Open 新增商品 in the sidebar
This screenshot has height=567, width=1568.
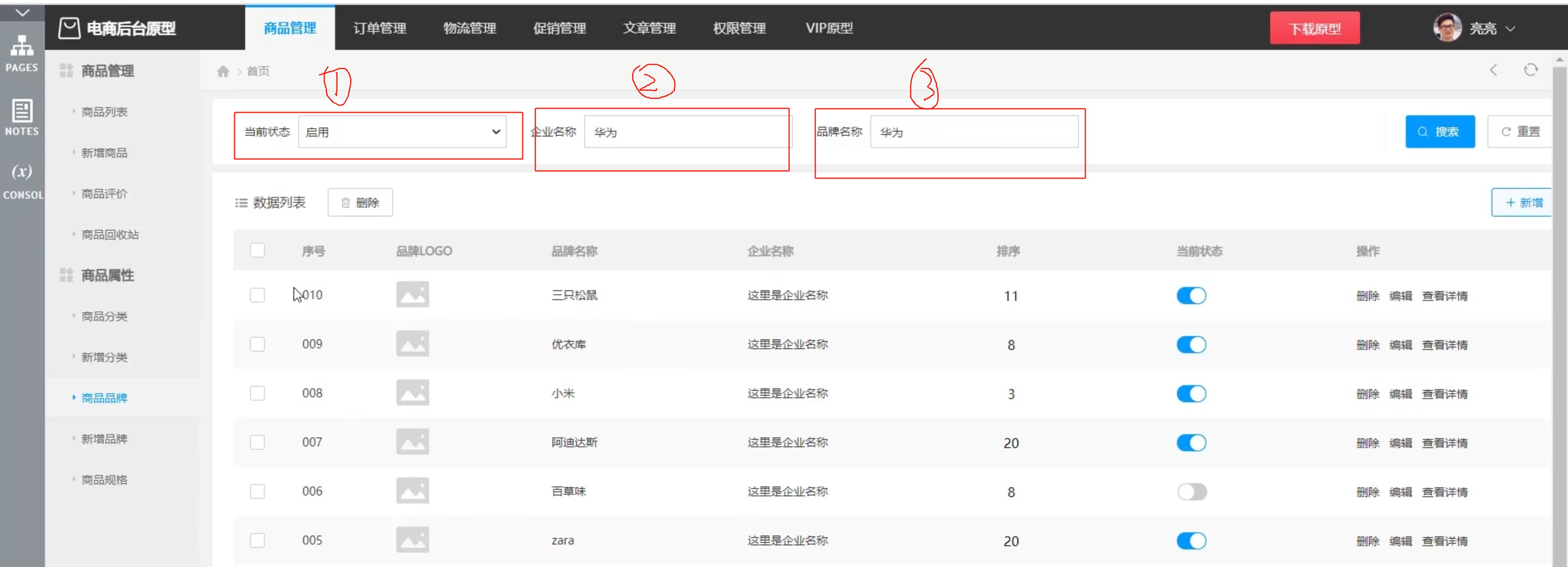(105, 153)
